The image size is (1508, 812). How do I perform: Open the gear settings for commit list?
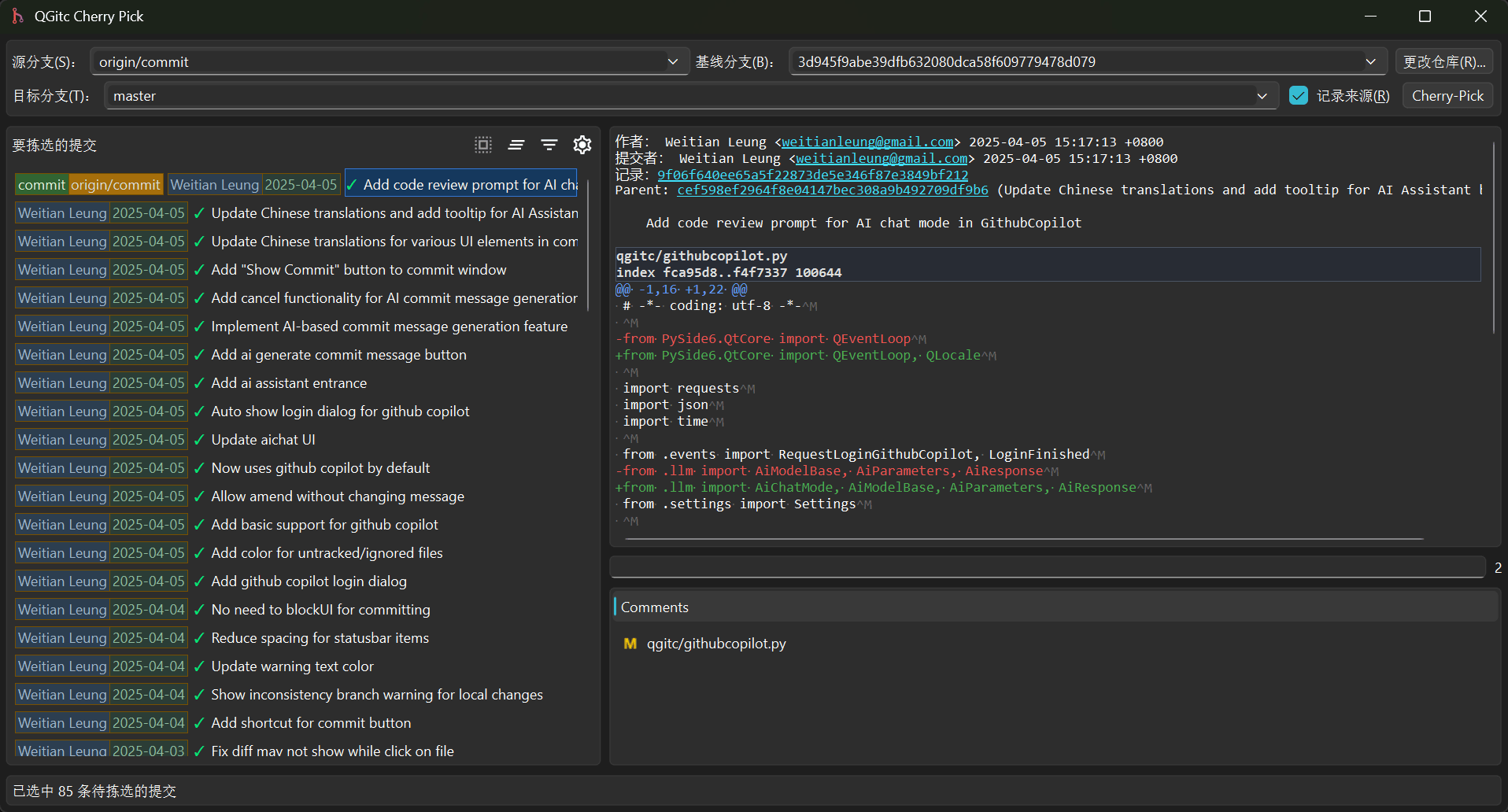[x=582, y=145]
